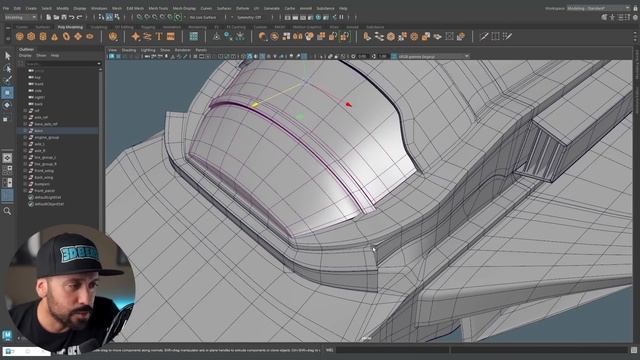The height and width of the screenshot is (360, 640).
Task: Open the Outliner Show menu
Action: [41, 56]
